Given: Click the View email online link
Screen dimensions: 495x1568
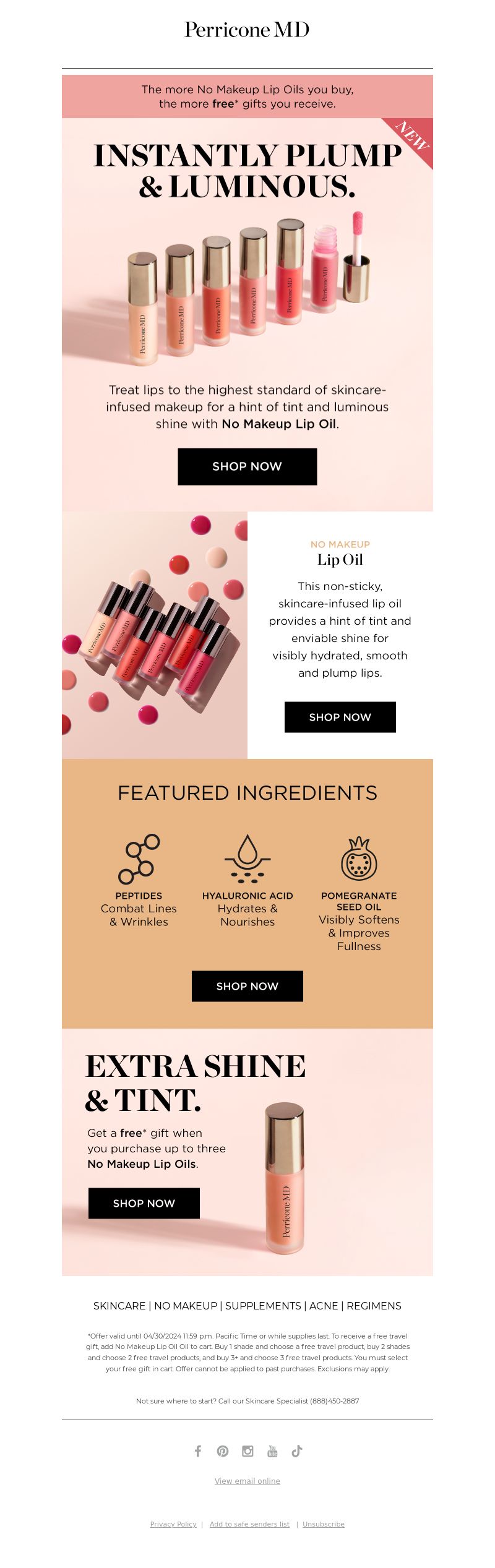Looking at the screenshot, I should pyautogui.click(x=247, y=1481).
